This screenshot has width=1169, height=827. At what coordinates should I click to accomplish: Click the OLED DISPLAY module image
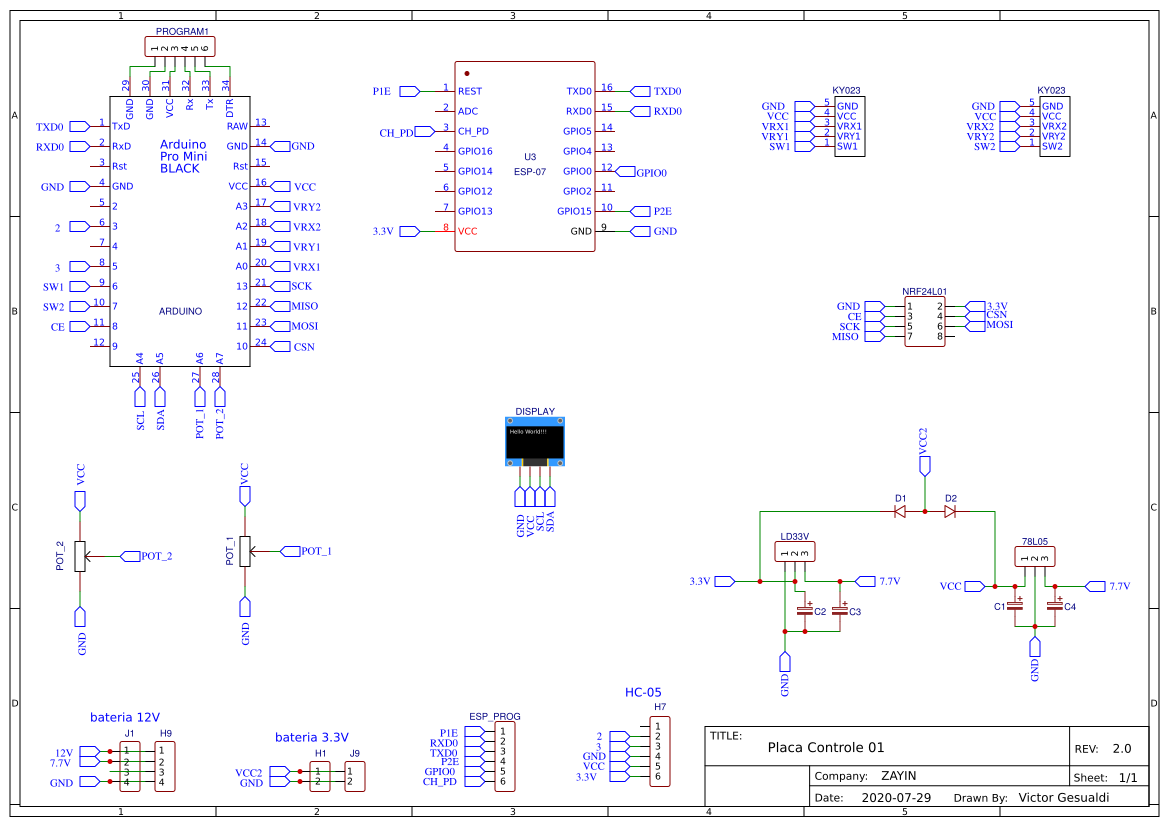(535, 442)
